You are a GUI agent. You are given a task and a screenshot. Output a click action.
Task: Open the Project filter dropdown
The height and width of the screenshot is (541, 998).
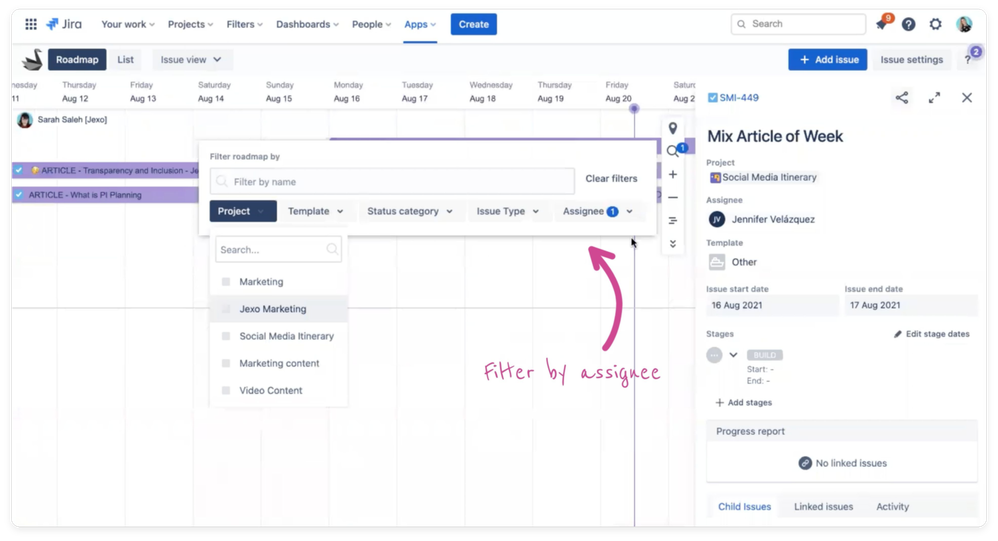pos(243,211)
